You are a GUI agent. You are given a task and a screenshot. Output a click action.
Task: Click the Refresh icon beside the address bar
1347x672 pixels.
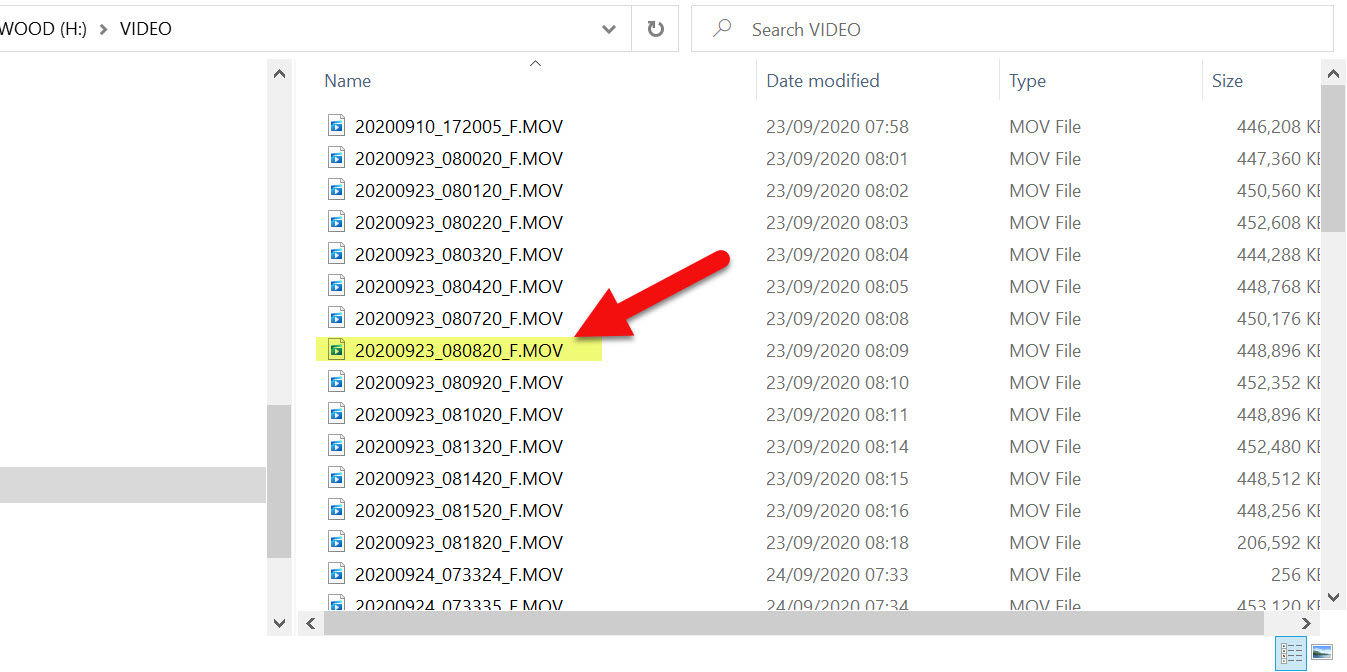pyautogui.click(x=657, y=29)
